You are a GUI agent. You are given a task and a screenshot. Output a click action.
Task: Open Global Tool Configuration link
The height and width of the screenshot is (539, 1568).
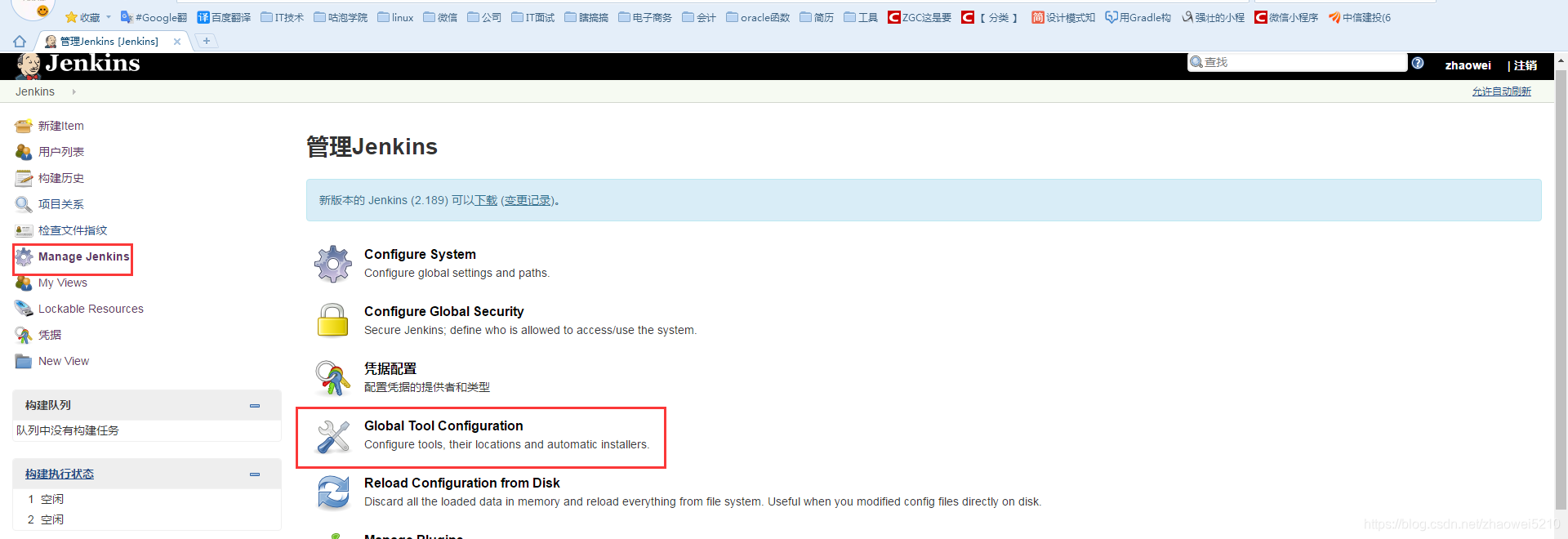(x=443, y=426)
